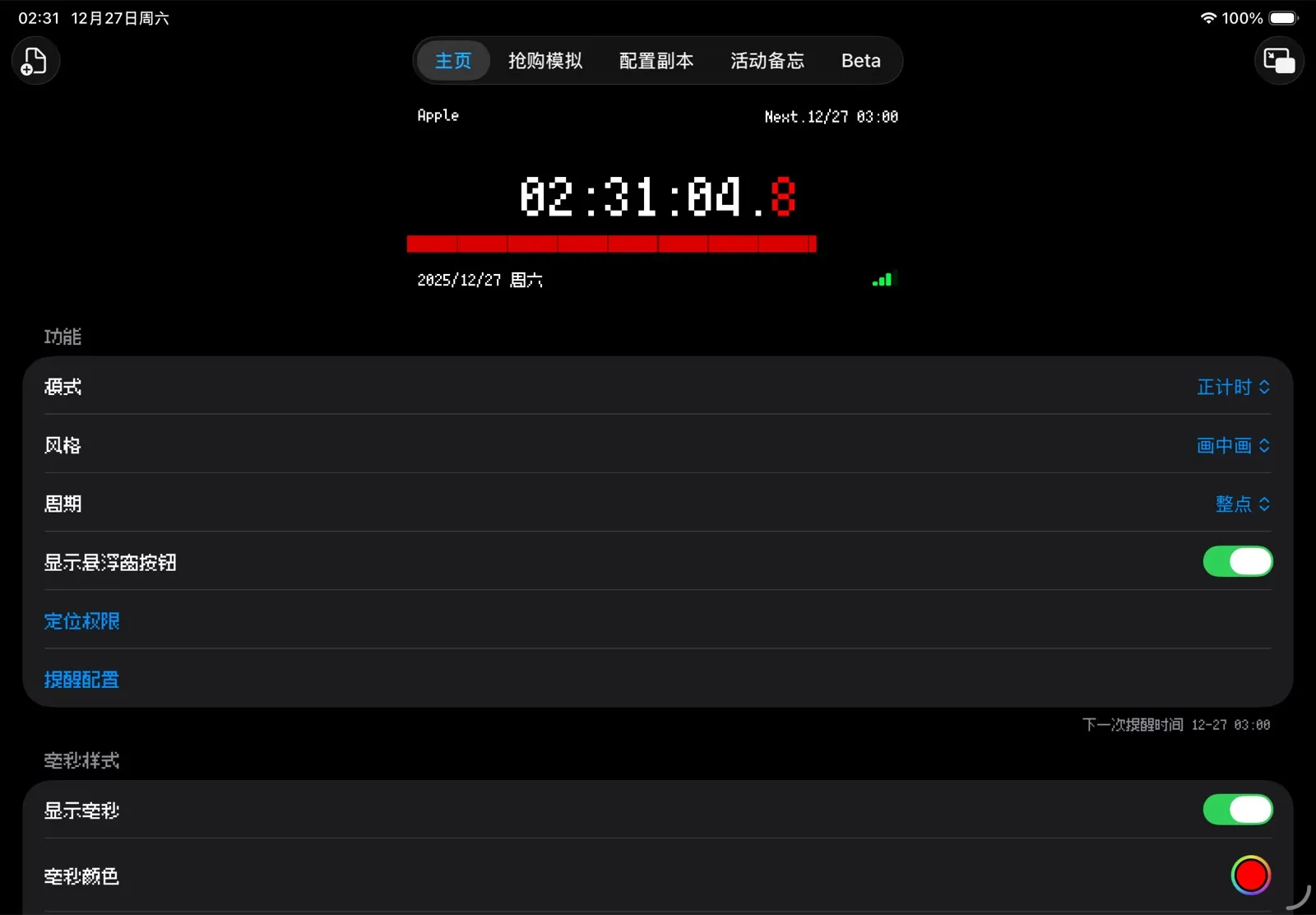This screenshot has width=1316, height=915.
Task: Open the 提醒配置 link
Action: click(81, 680)
